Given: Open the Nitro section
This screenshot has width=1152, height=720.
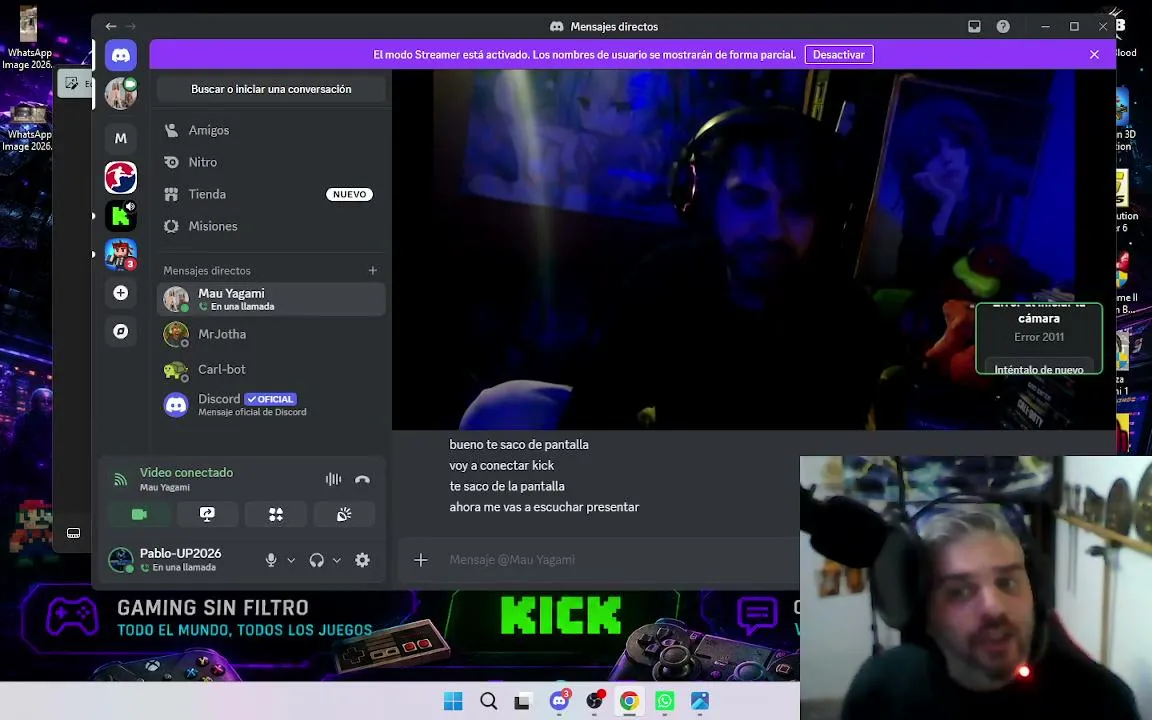Looking at the screenshot, I should 271,162.
